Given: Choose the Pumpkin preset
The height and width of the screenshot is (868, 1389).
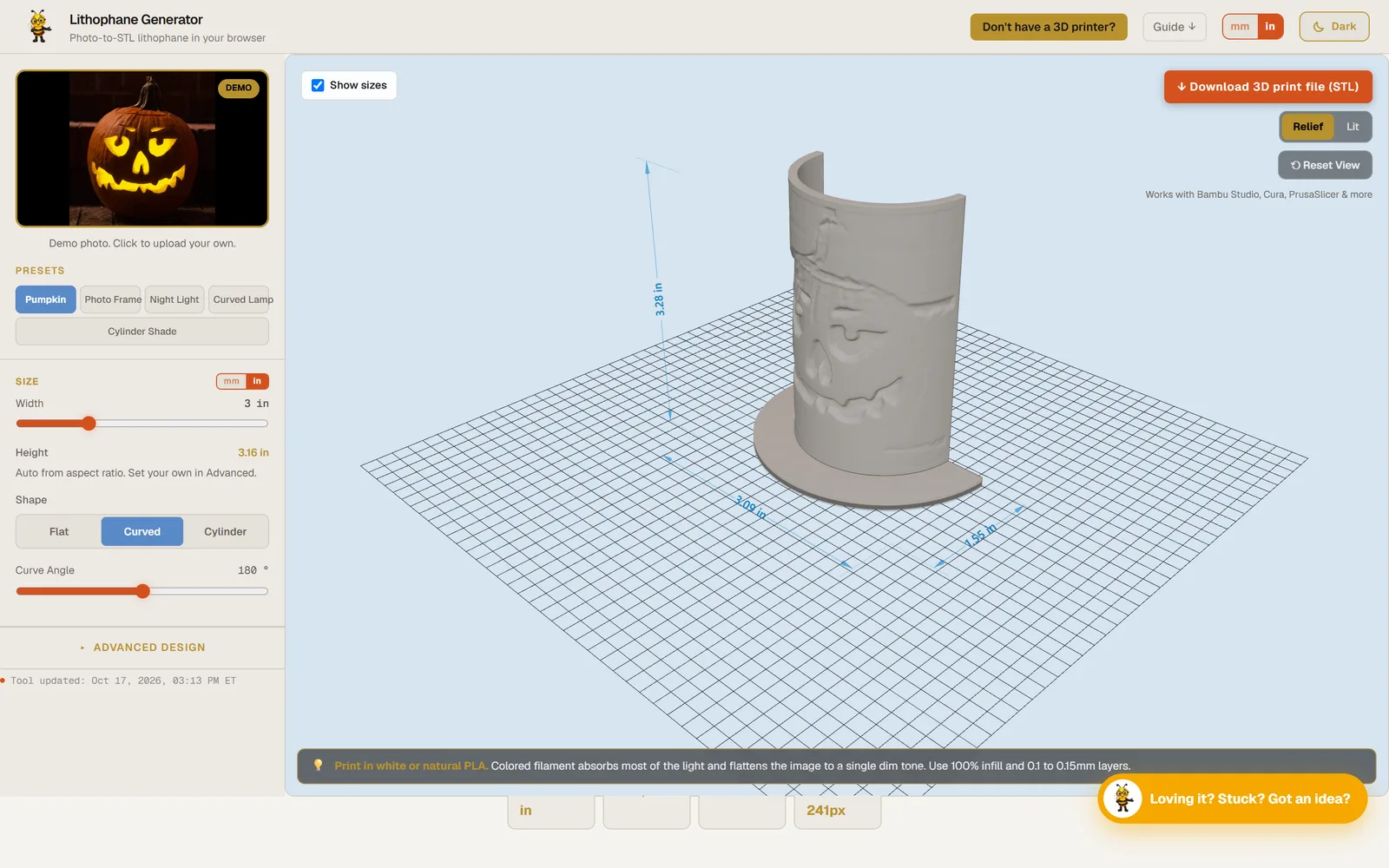Looking at the screenshot, I should coord(45,299).
